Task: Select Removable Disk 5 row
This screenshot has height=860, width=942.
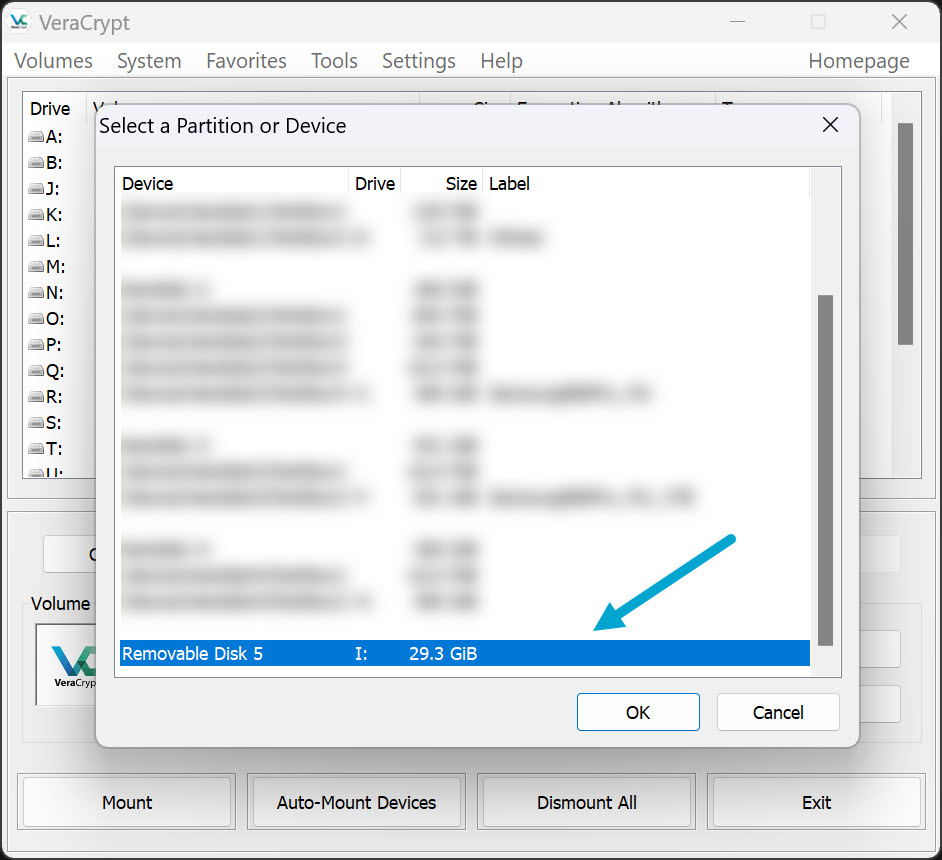Action: [x=464, y=654]
